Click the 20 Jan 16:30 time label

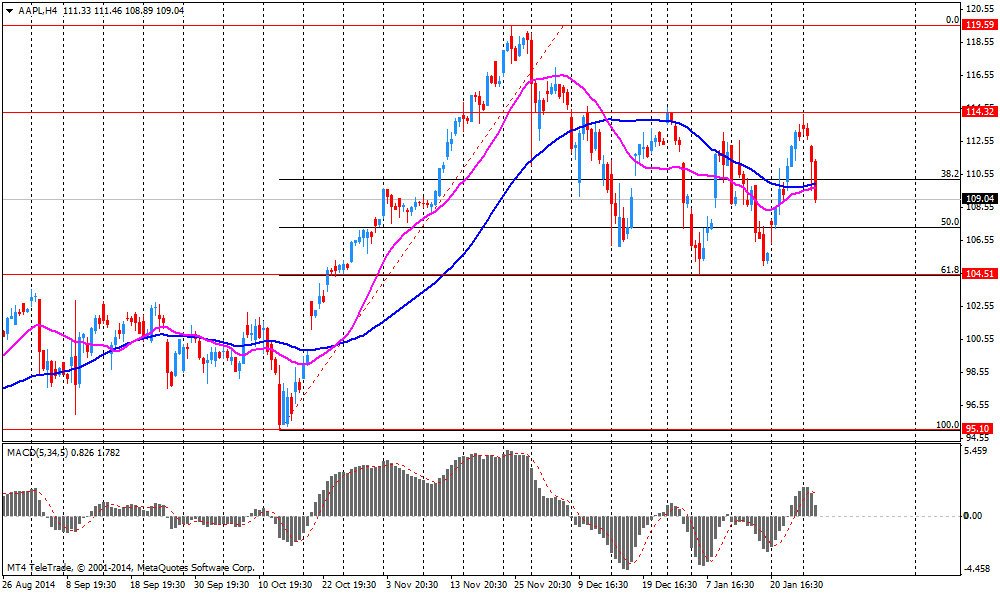coord(797,585)
